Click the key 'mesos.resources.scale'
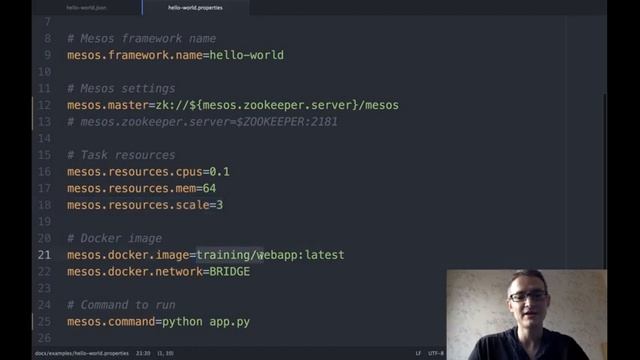Screen dimensions: 640x360 pos(138,205)
